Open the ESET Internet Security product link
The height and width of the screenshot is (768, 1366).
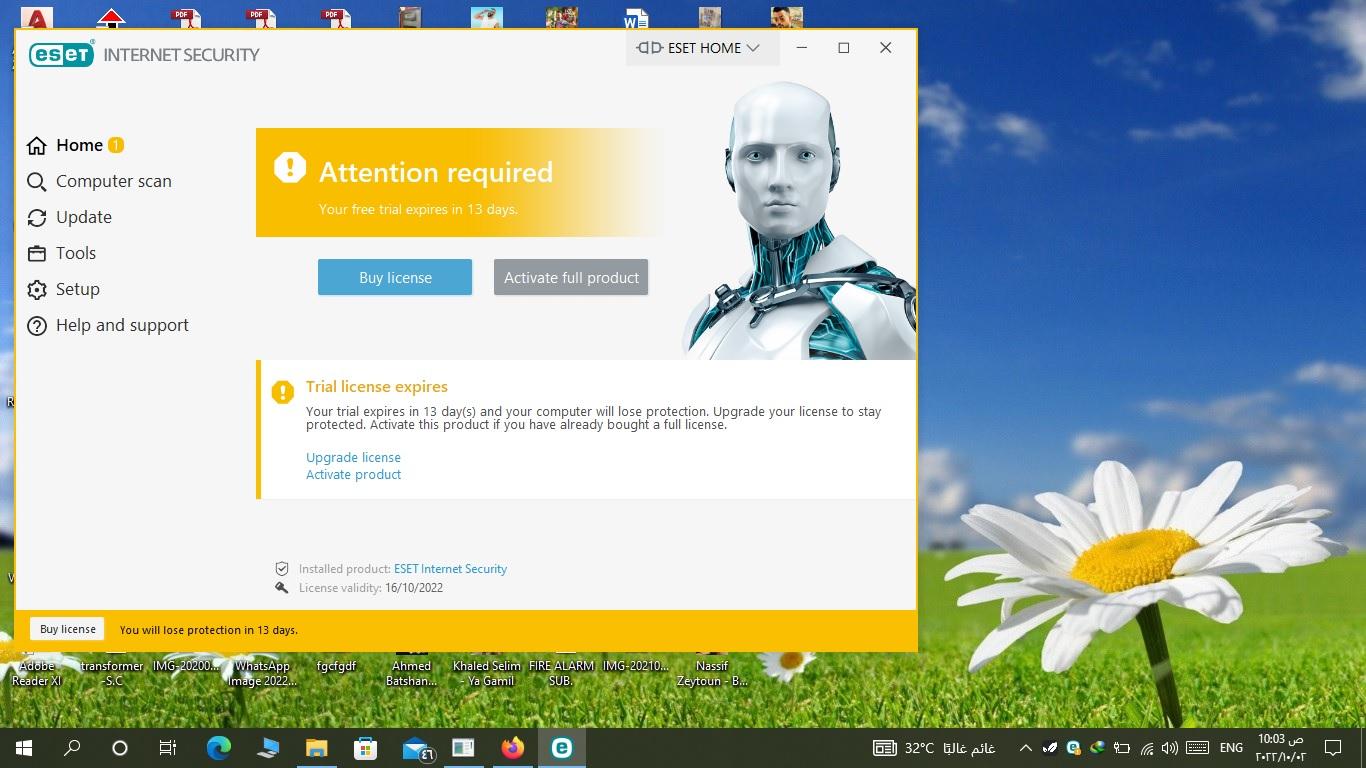[450, 568]
